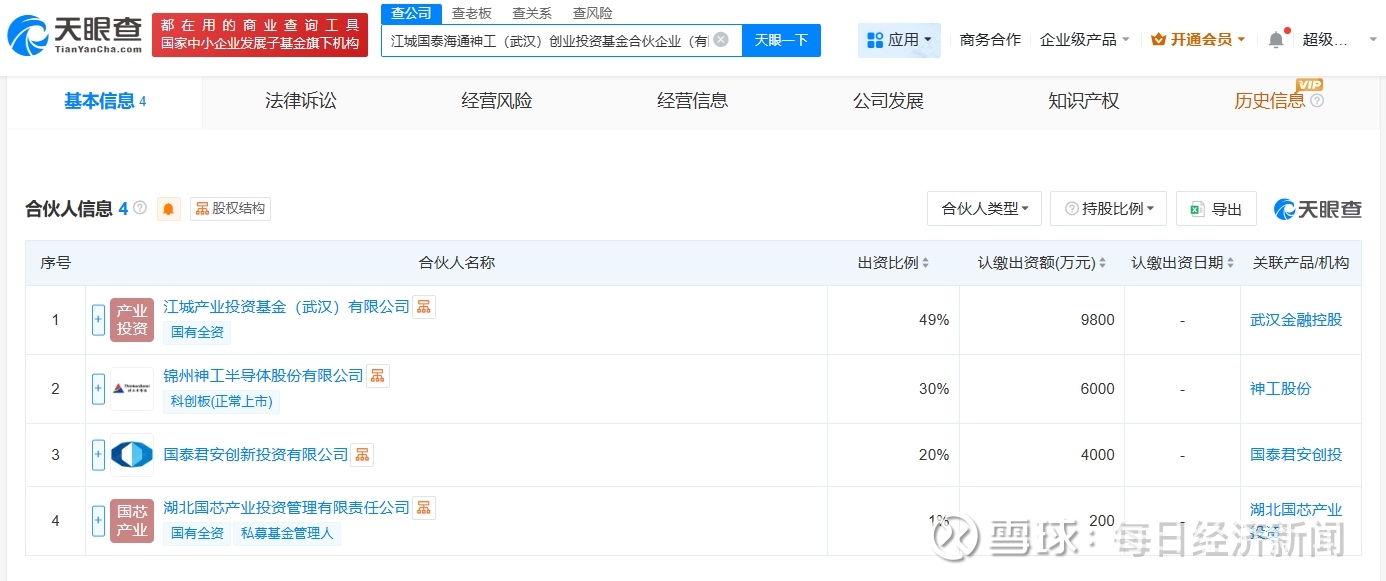Open equity structure icon for 江城产业投资基金
Image resolution: width=1386 pixels, height=581 pixels.
tap(424, 307)
